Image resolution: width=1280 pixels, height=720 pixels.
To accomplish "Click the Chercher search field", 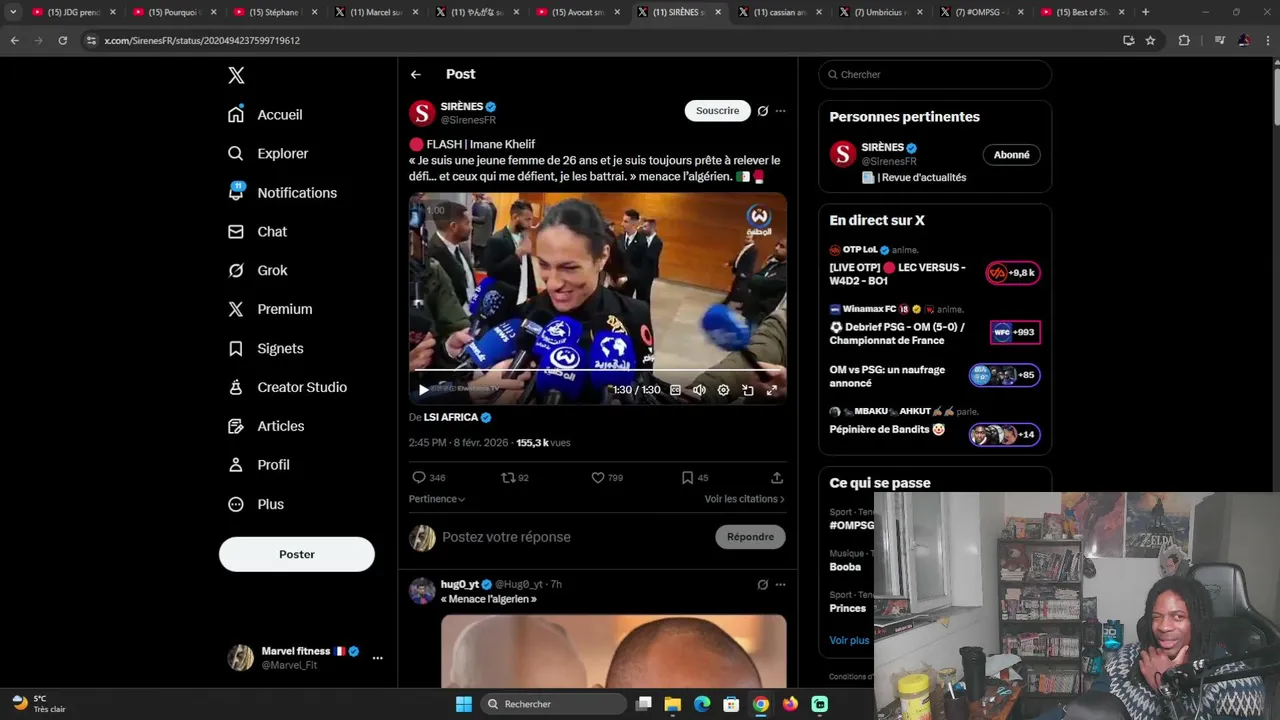I will (935, 74).
